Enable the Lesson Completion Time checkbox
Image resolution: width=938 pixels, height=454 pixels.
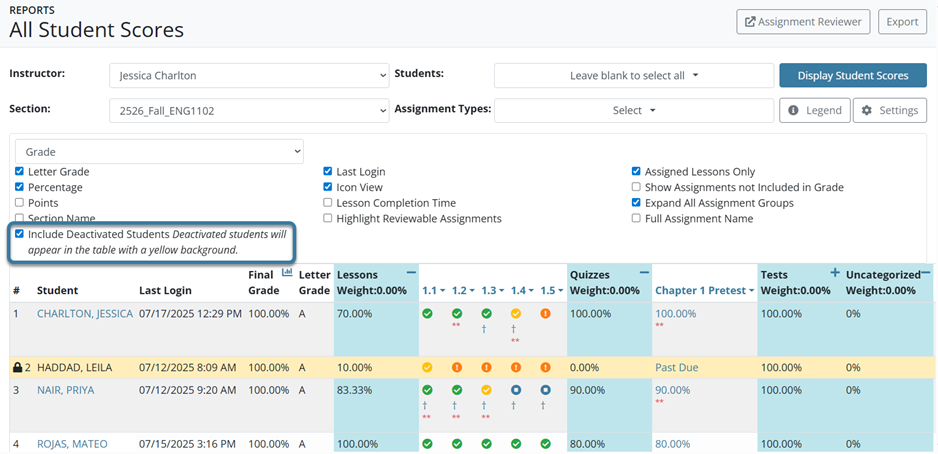pos(328,203)
